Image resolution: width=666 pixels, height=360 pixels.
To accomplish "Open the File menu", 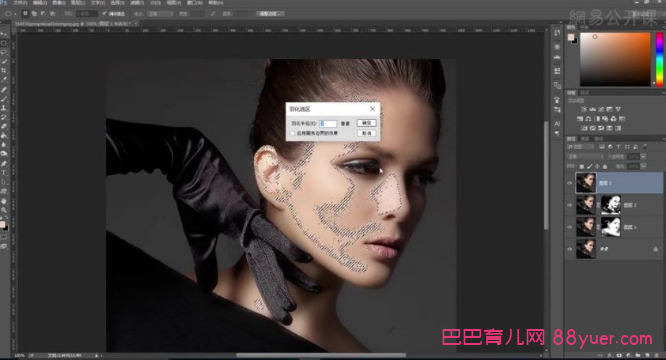I will click(x=21, y=3).
